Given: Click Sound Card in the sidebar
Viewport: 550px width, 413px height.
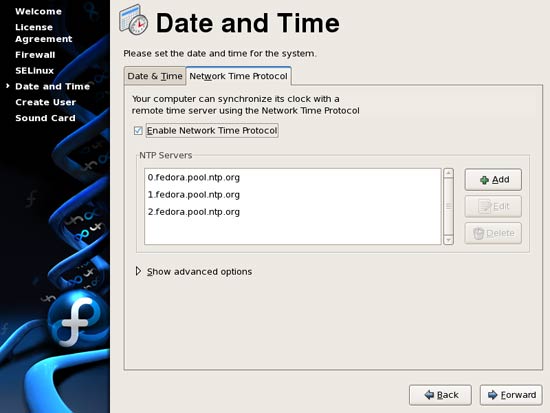Looking at the screenshot, I should (x=45, y=118).
